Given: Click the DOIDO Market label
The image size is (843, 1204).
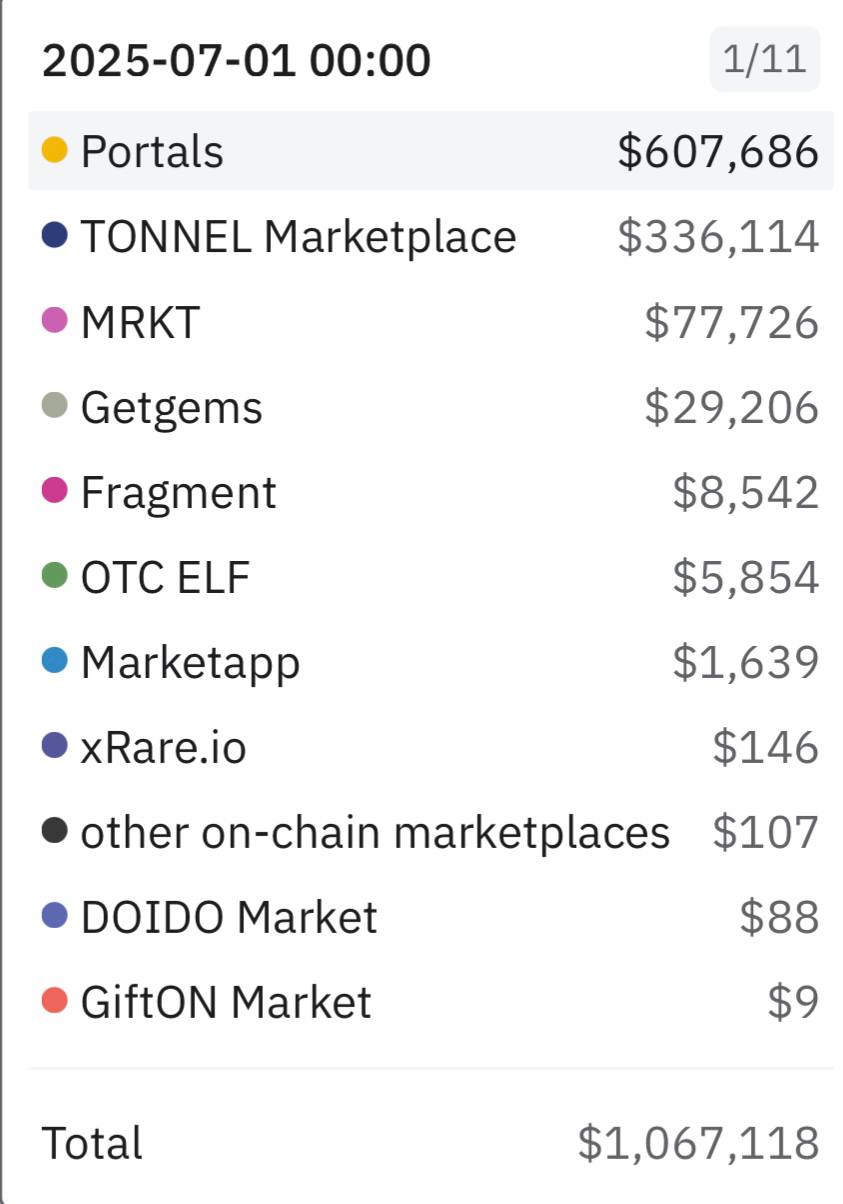Looking at the screenshot, I should (x=229, y=917).
